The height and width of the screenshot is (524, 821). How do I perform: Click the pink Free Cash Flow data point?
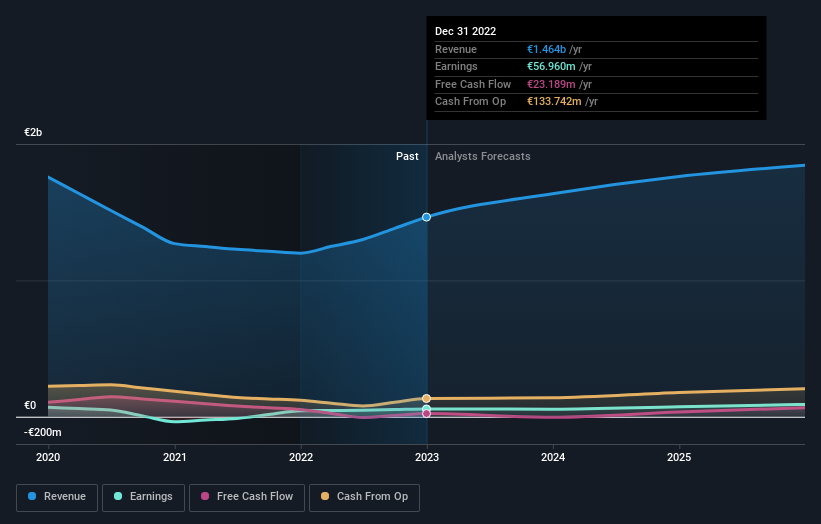tap(427, 414)
